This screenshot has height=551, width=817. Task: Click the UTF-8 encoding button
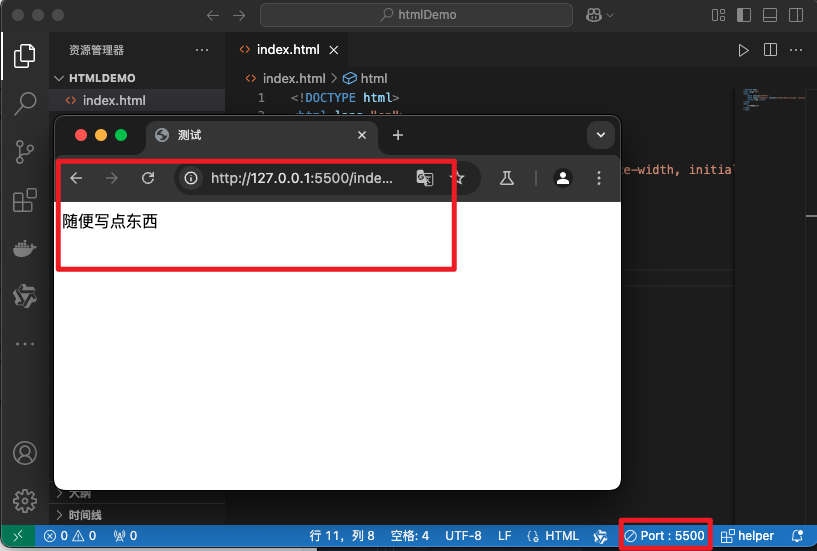click(463, 536)
